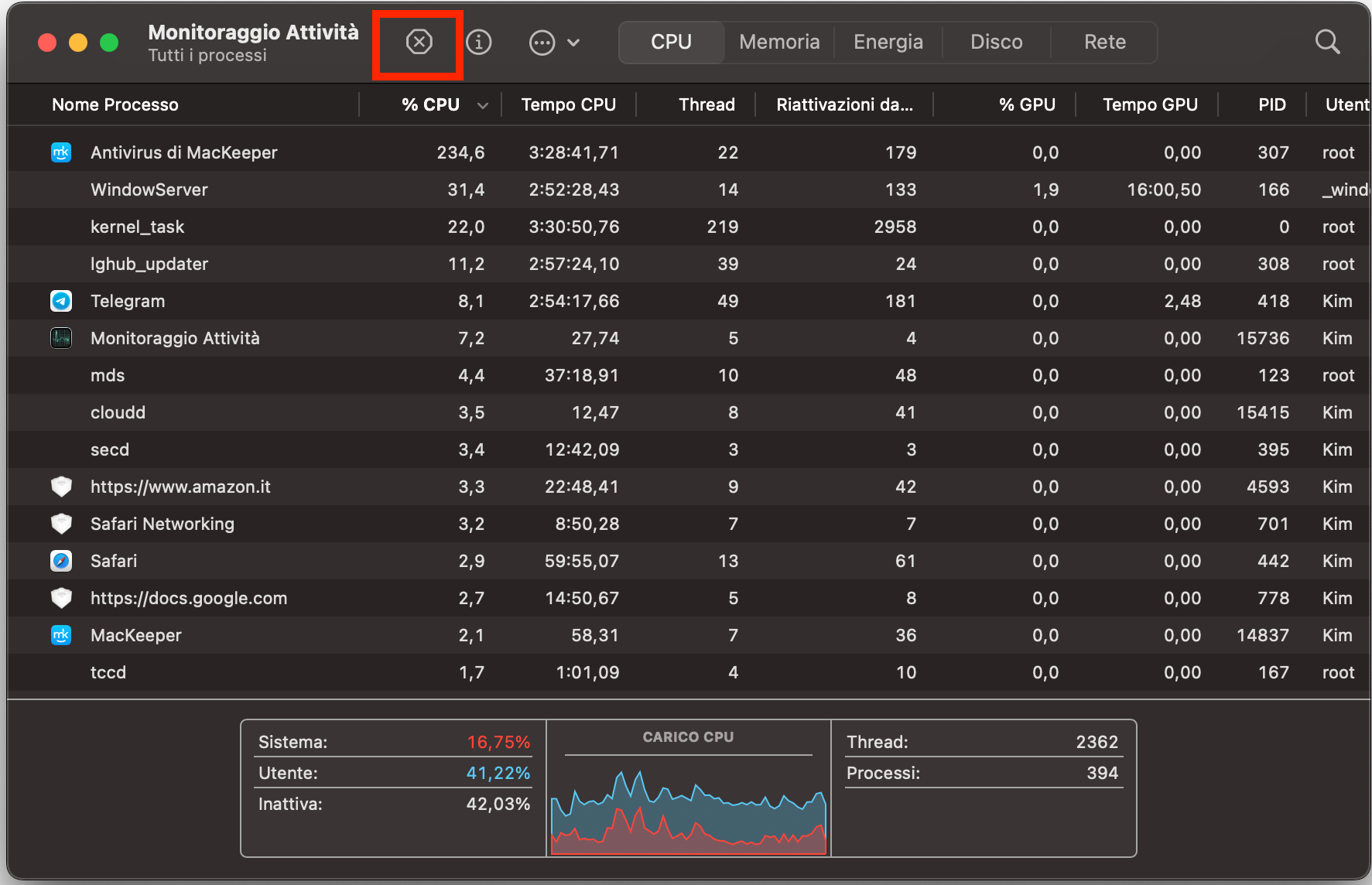Click the yellow minimize window button

(78, 43)
